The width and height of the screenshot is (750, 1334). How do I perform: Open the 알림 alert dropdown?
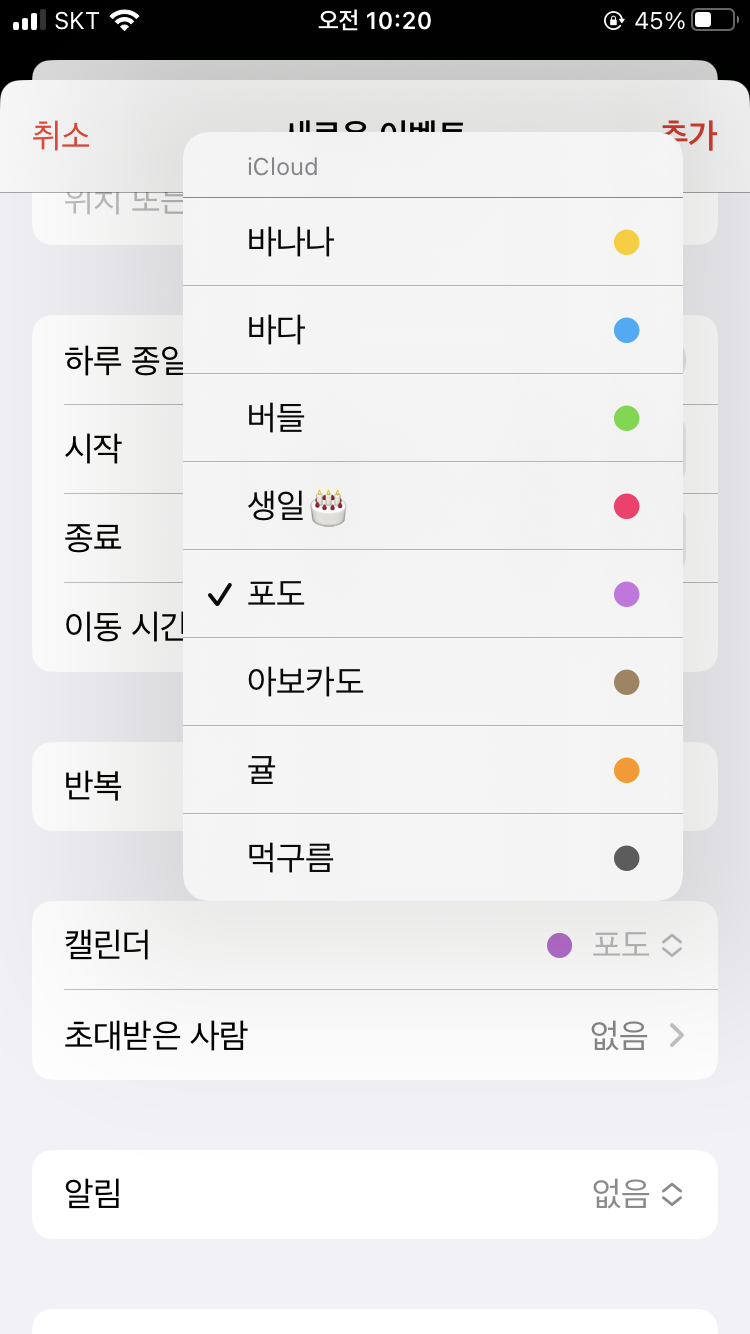637,1194
